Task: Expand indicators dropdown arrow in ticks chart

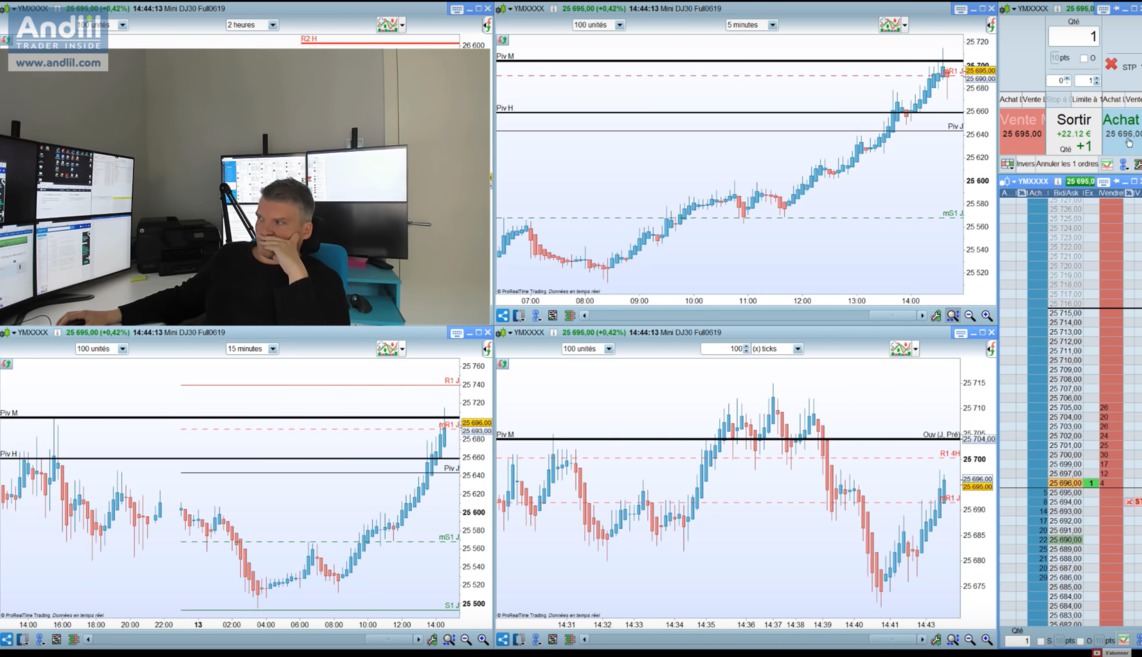Action: [915, 350]
